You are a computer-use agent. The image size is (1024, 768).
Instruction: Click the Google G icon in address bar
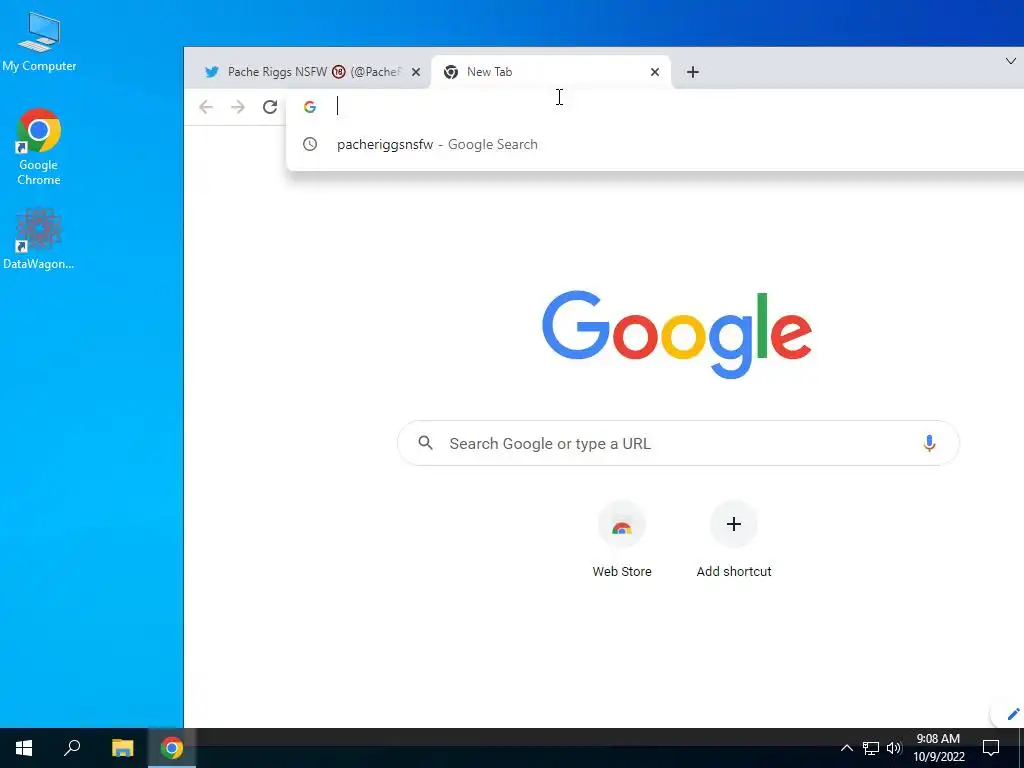310,106
